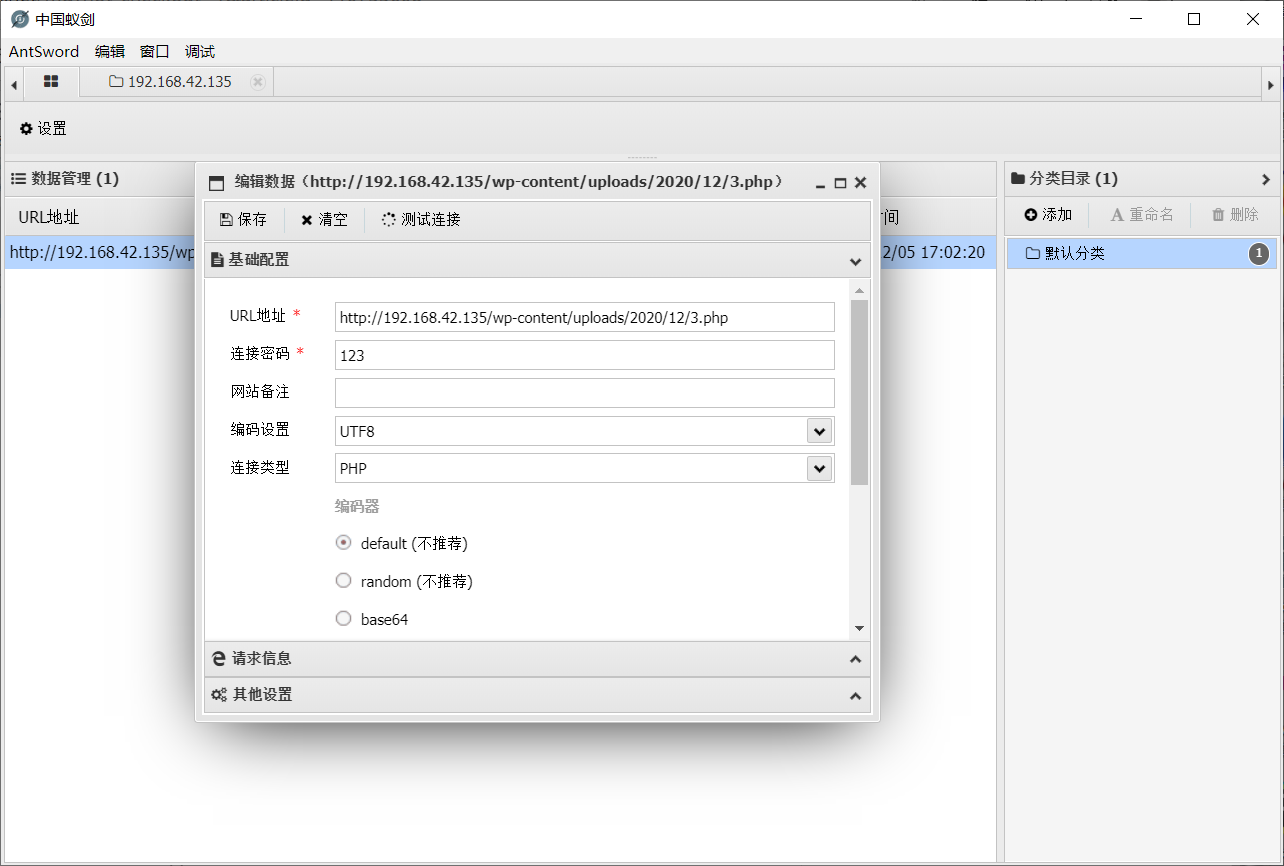Choose the base64 encoder
Viewport: 1284px width, 866px height.
pos(343,617)
